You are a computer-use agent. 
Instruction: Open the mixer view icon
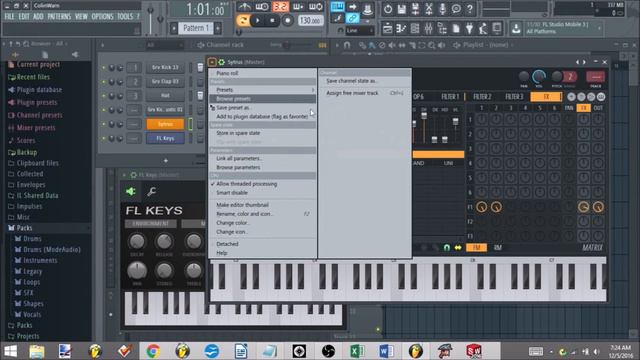[x=429, y=29]
